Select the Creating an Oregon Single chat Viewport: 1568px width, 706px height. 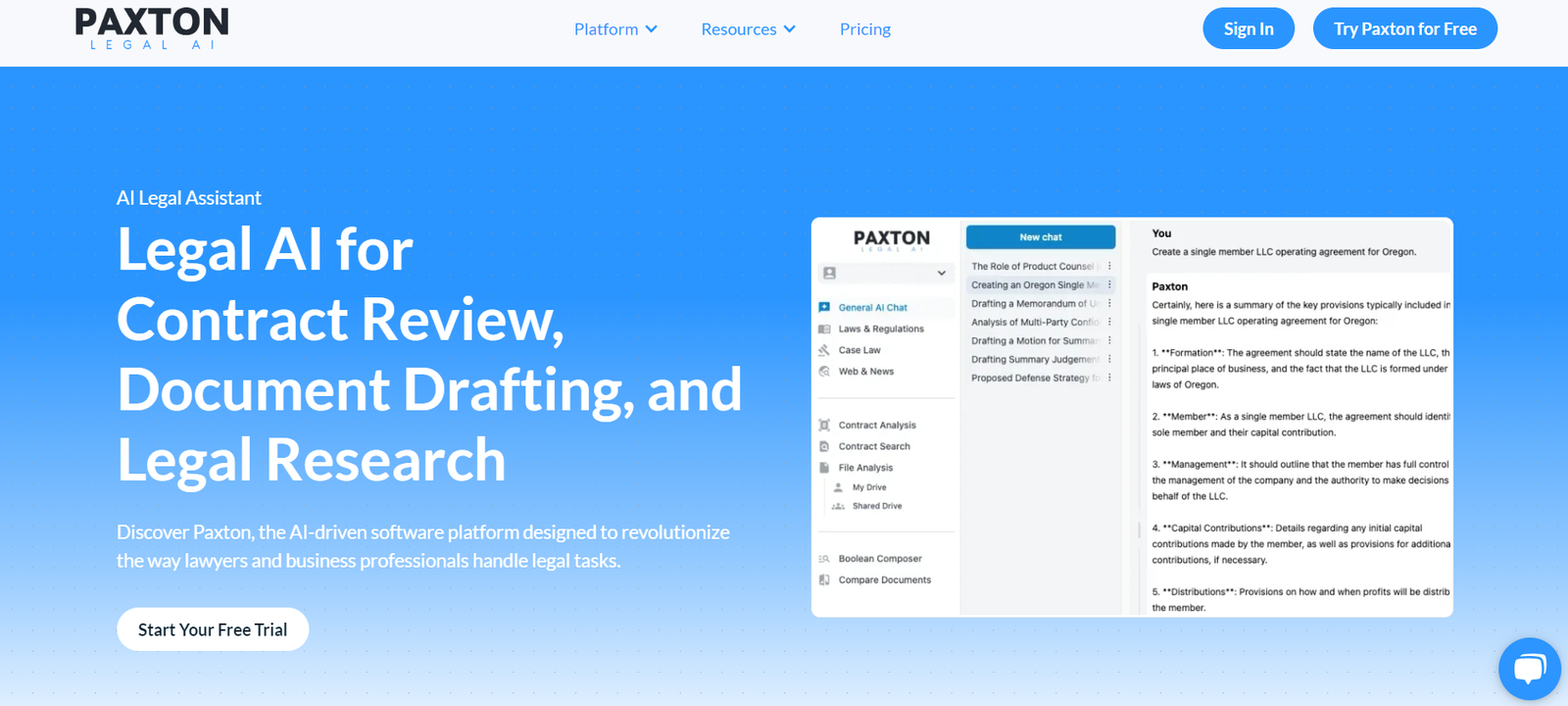[1034, 285]
